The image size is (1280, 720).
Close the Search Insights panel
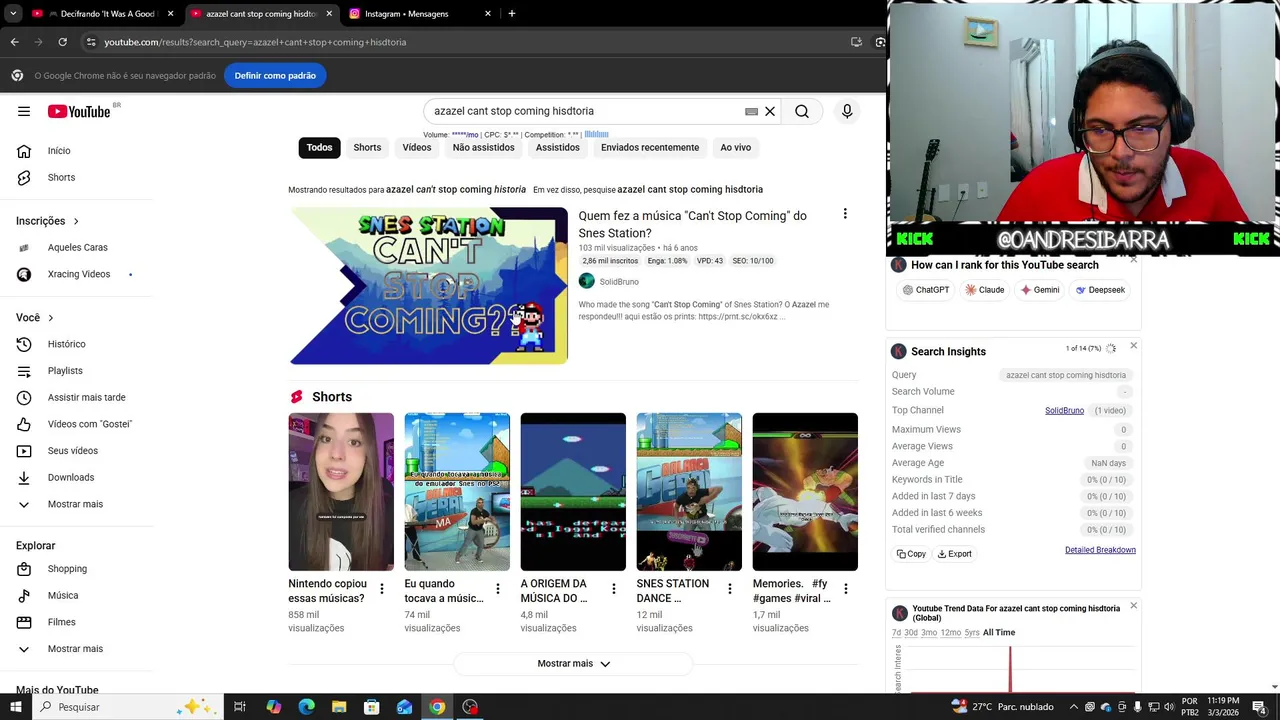[x=1133, y=346]
